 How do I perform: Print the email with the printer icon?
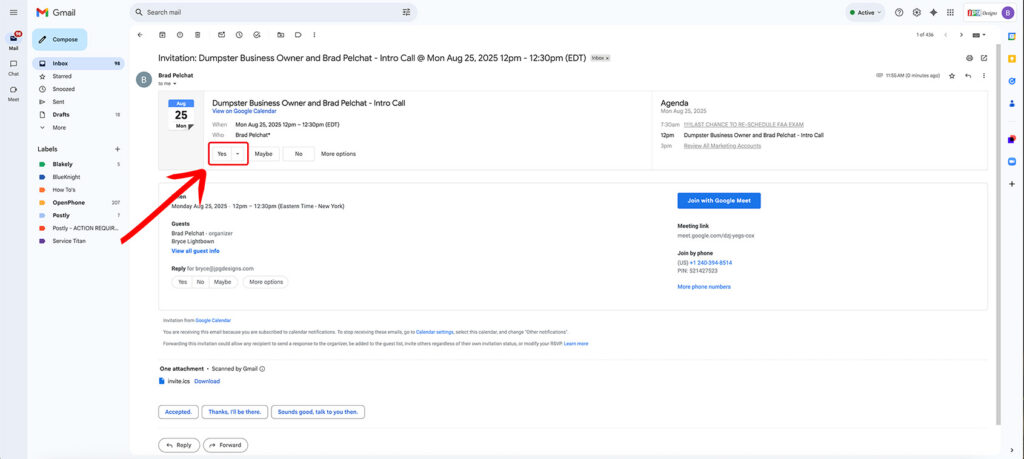(x=969, y=58)
